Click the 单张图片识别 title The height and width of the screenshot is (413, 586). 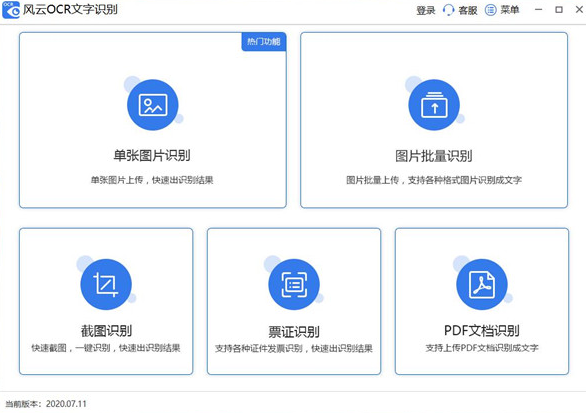point(152,155)
